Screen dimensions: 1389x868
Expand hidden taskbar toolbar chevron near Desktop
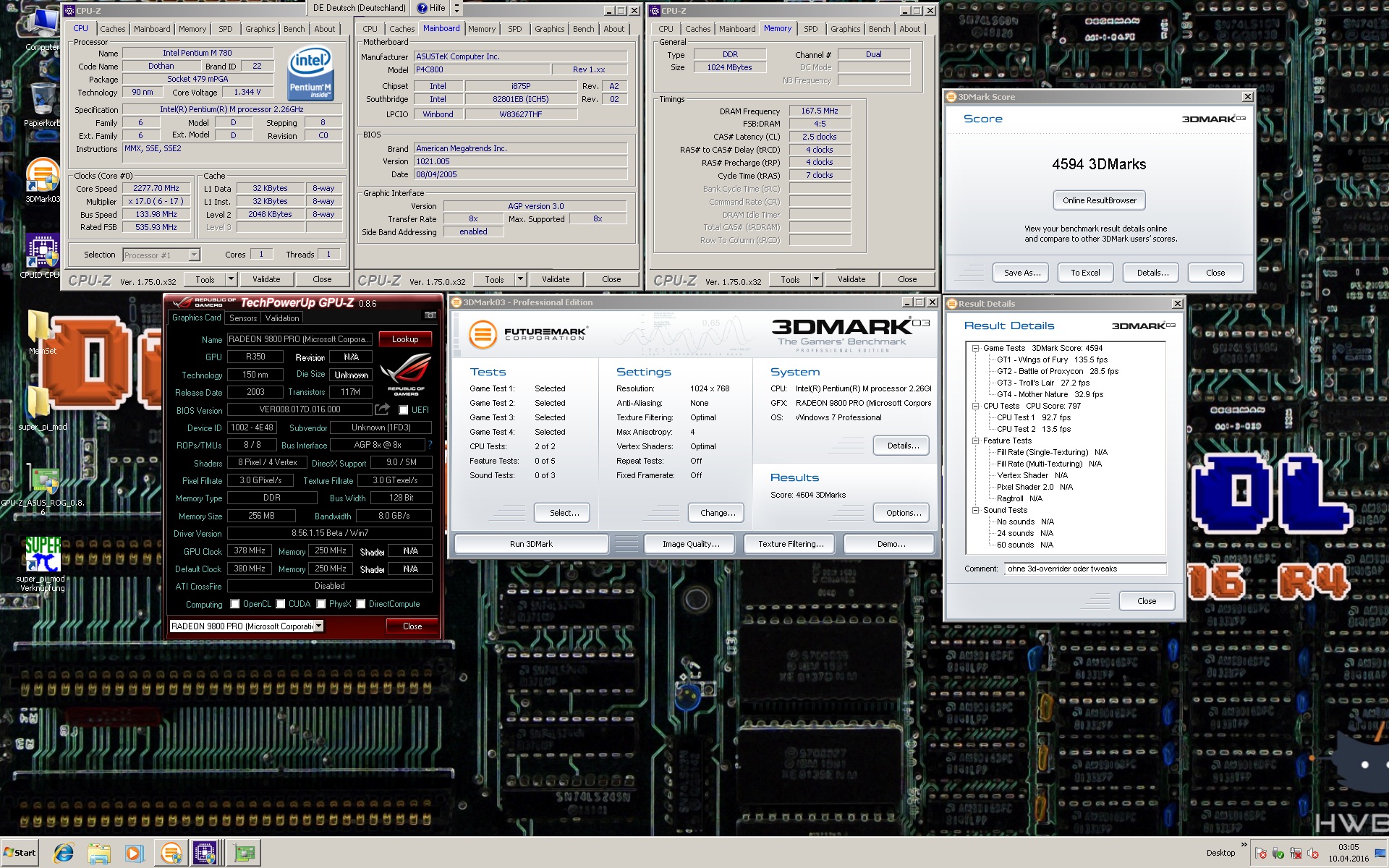tap(1244, 845)
